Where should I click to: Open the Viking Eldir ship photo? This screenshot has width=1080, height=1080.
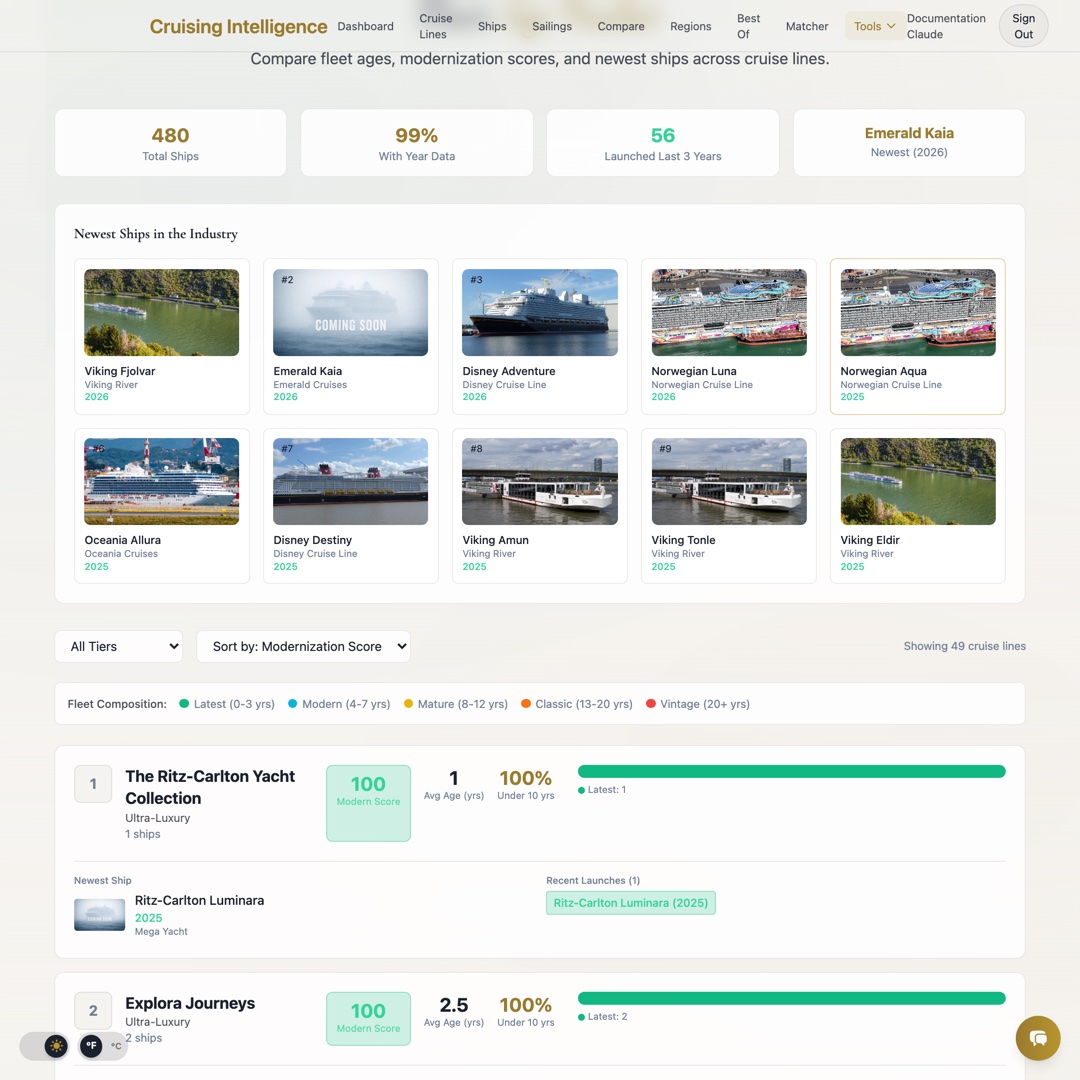coord(917,481)
